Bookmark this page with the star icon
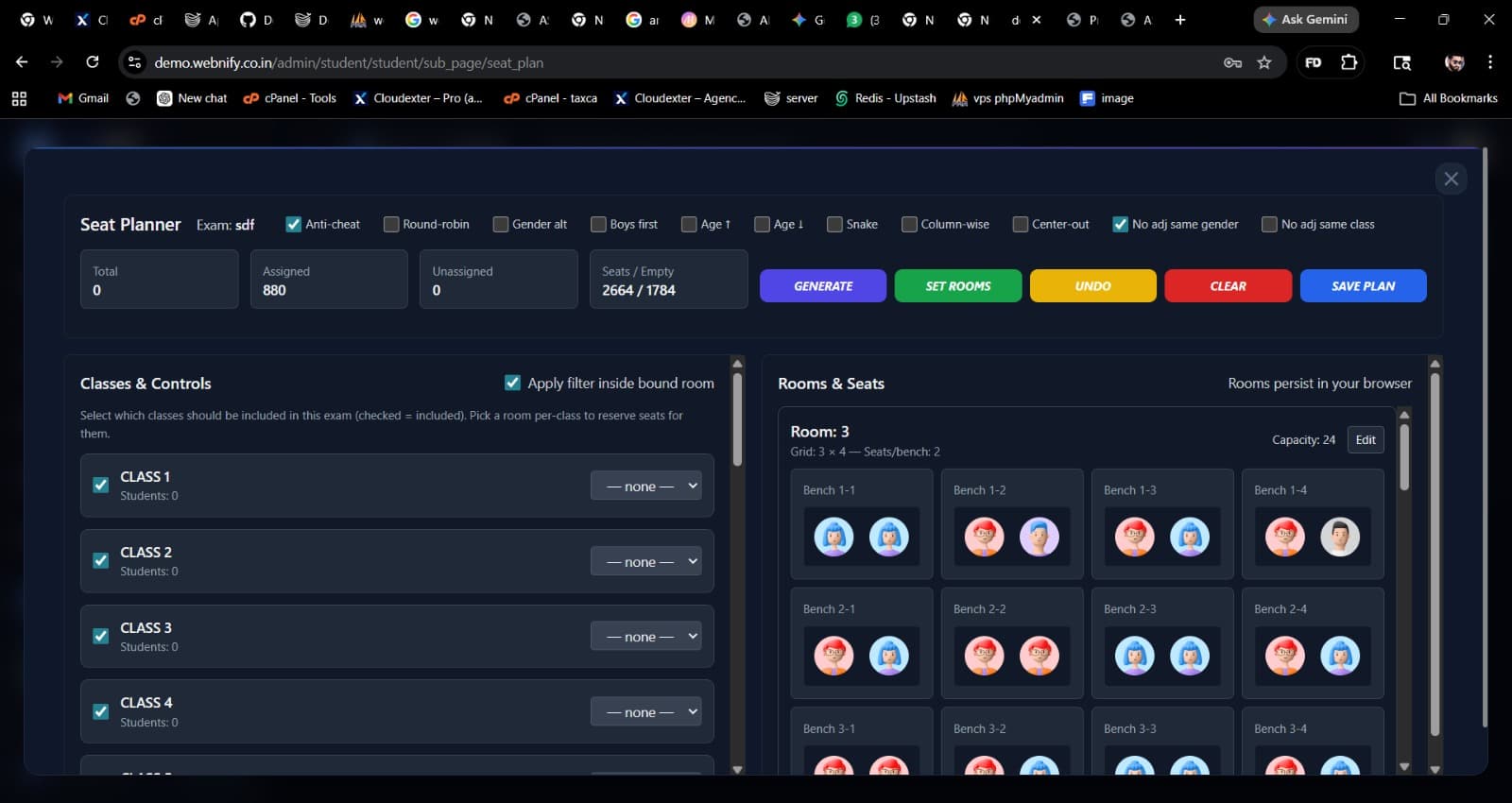The height and width of the screenshot is (803, 1512). coord(1264,62)
